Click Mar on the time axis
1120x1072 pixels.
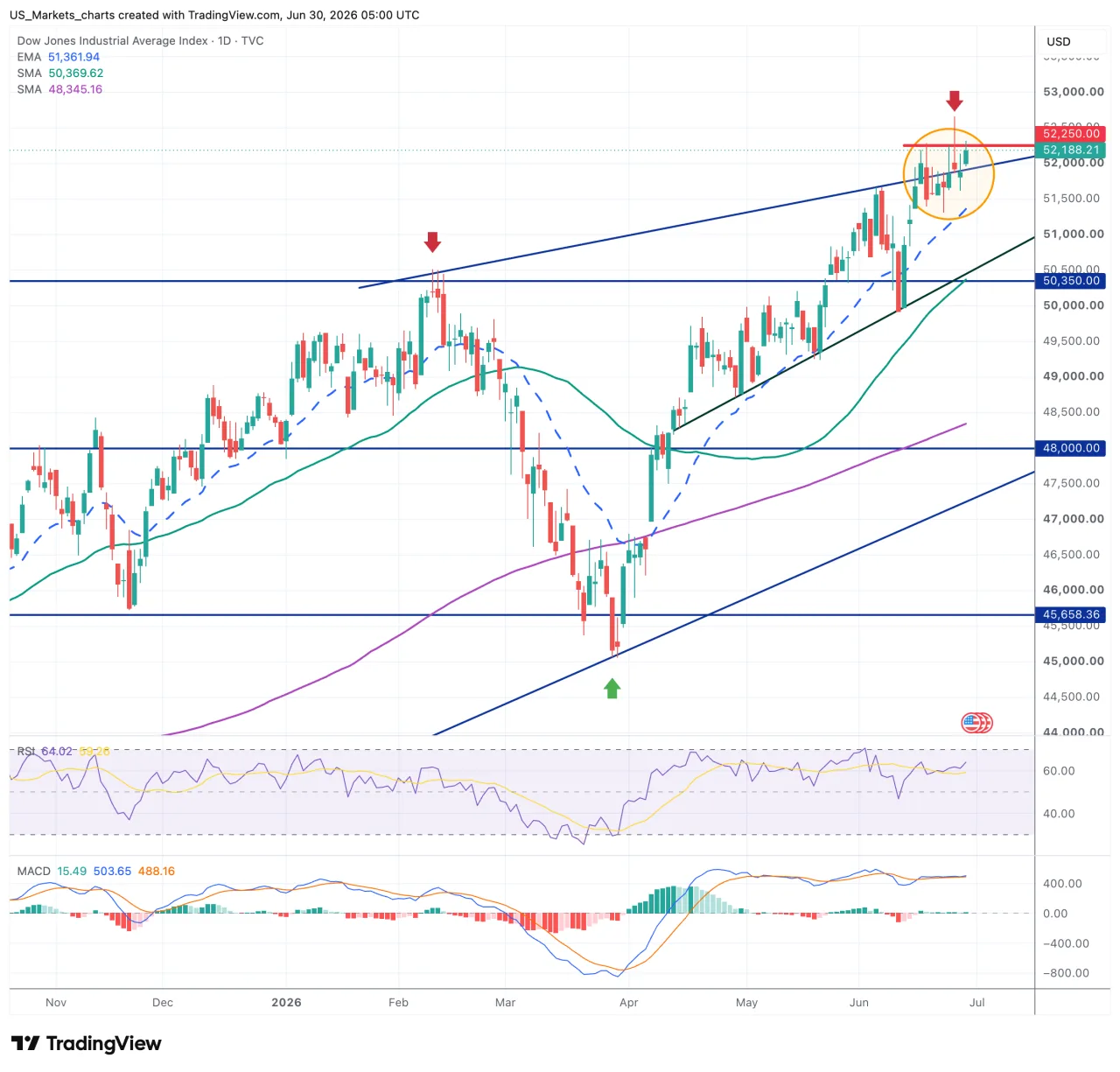[x=506, y=1003]
